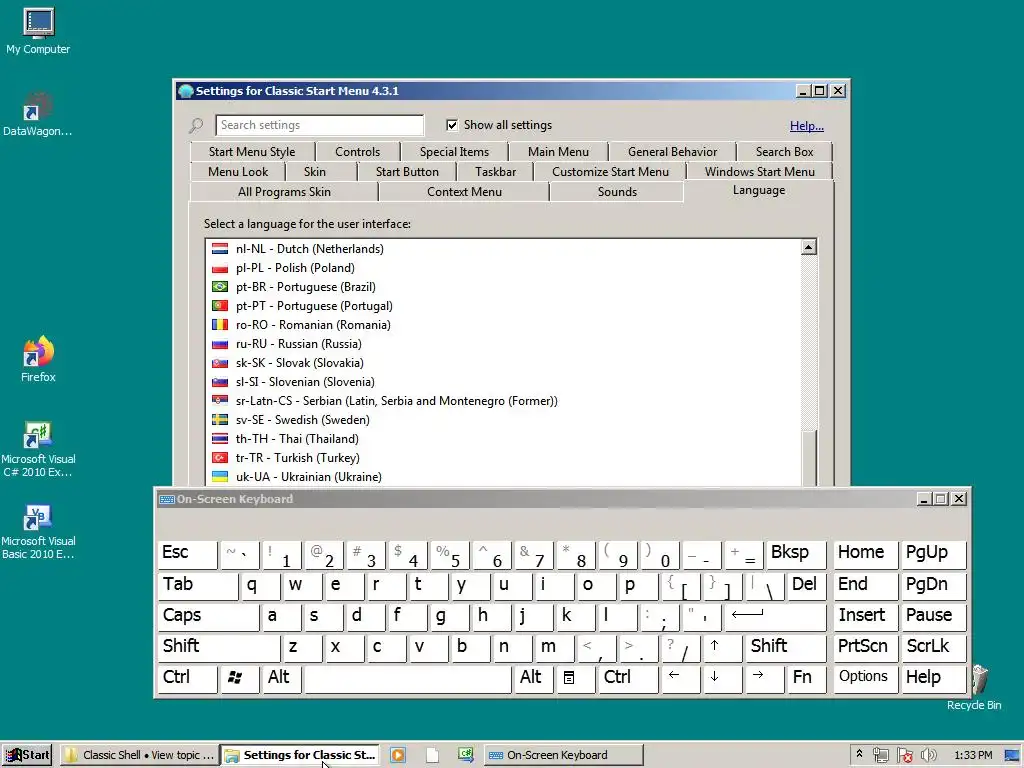Click the left arrow key on On-Screen Keyboard
This screenshot has height=768, width=1024.
tap(680, 678)
